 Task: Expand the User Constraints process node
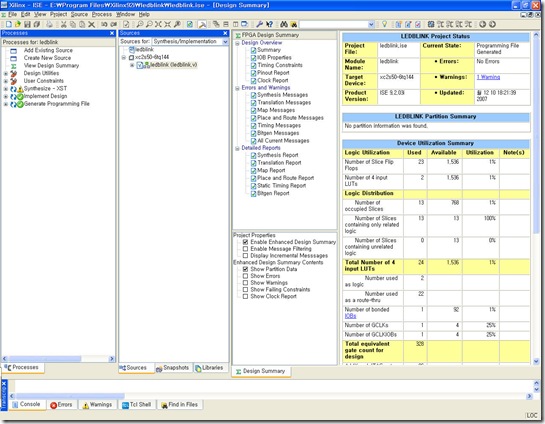6,81
